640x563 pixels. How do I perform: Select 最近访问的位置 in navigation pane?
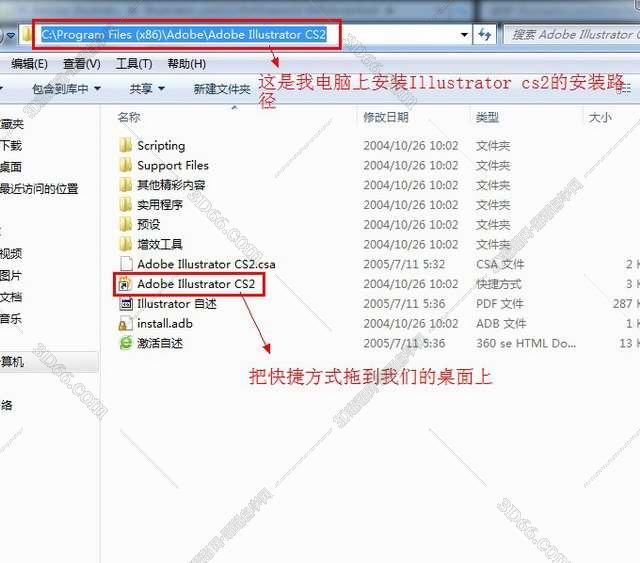(39, 189)
